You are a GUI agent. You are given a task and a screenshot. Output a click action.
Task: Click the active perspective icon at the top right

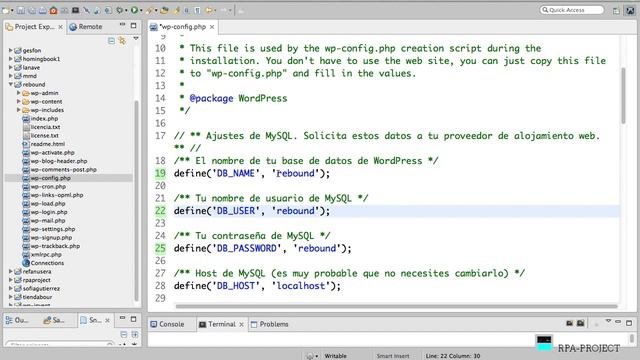(x=630, y=11)
